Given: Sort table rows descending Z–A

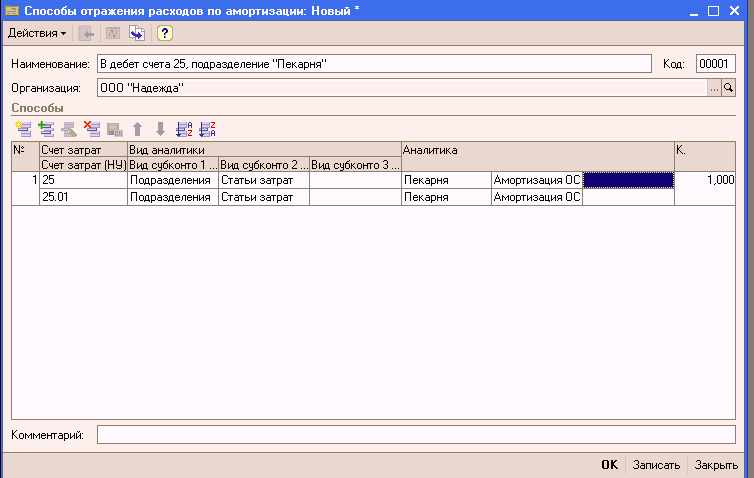Looking at the screenshot, I should coord(207,128).
